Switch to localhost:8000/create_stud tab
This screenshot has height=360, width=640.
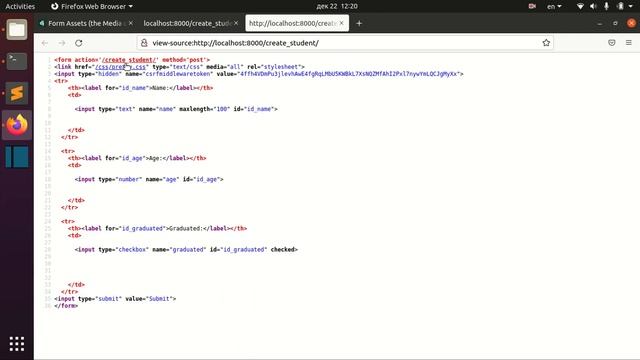(187, 23)
